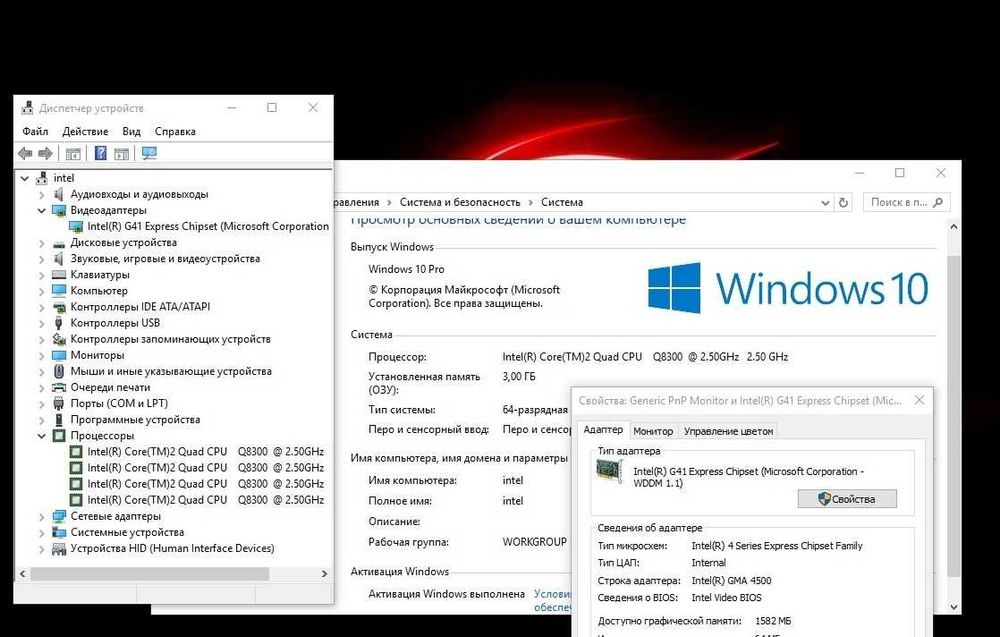This screenshot has height=637, width=1000.
Task: Click Device Manager horizontal scrollbar right arrow
Action: [x=324, y=574]
